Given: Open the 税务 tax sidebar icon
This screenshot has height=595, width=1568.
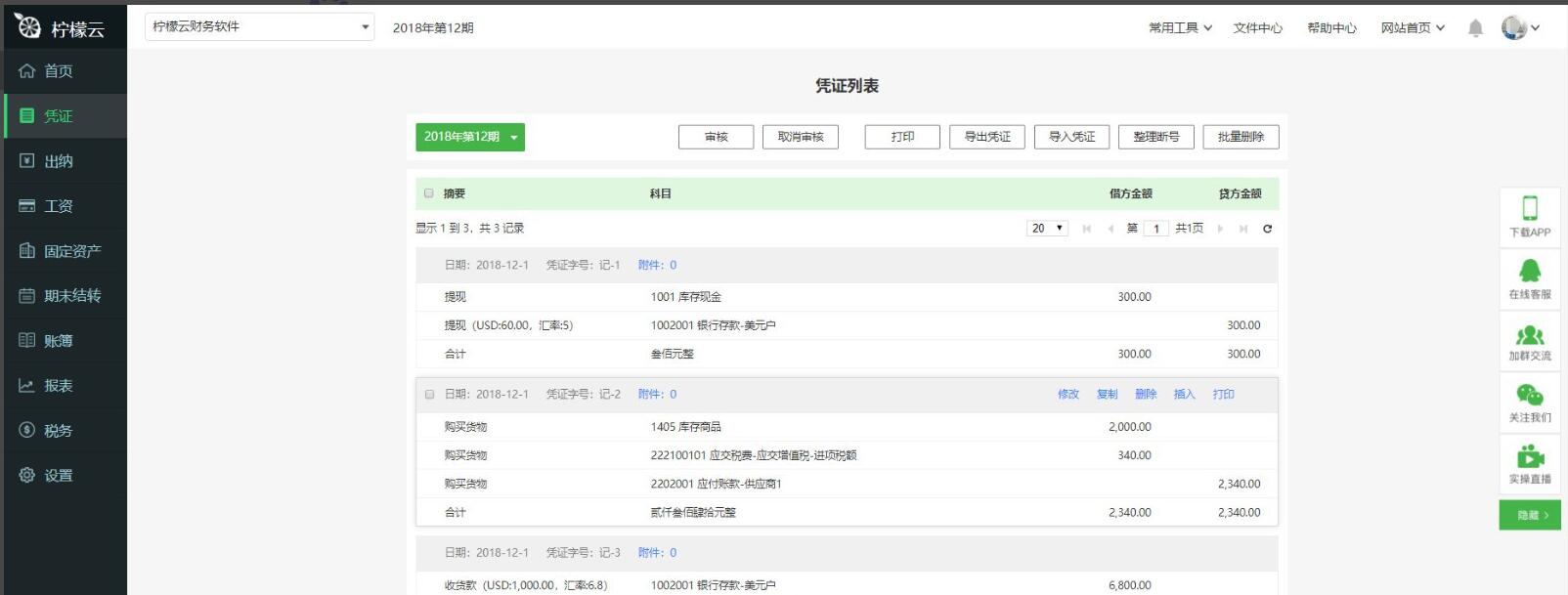Looking at the screenshot, I should pos(27,431).
